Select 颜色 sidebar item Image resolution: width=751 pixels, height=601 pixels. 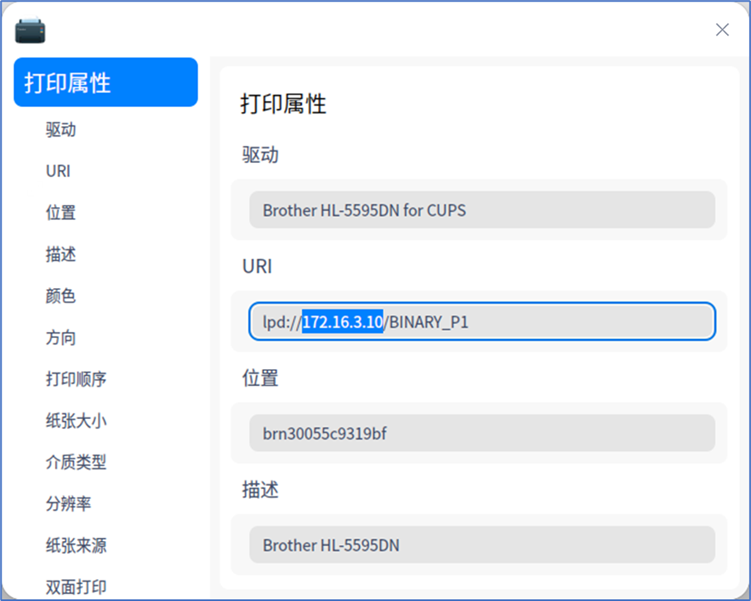tap(61, 296)
